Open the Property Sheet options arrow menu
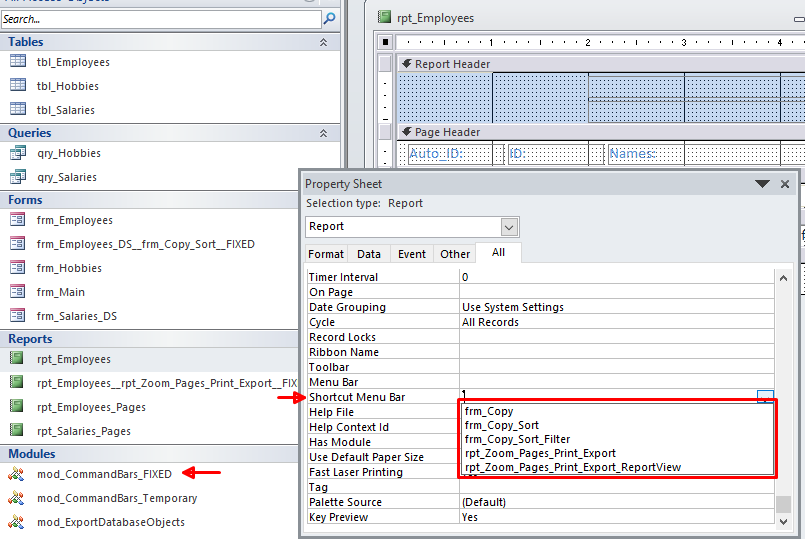 [x=762, y=184]
